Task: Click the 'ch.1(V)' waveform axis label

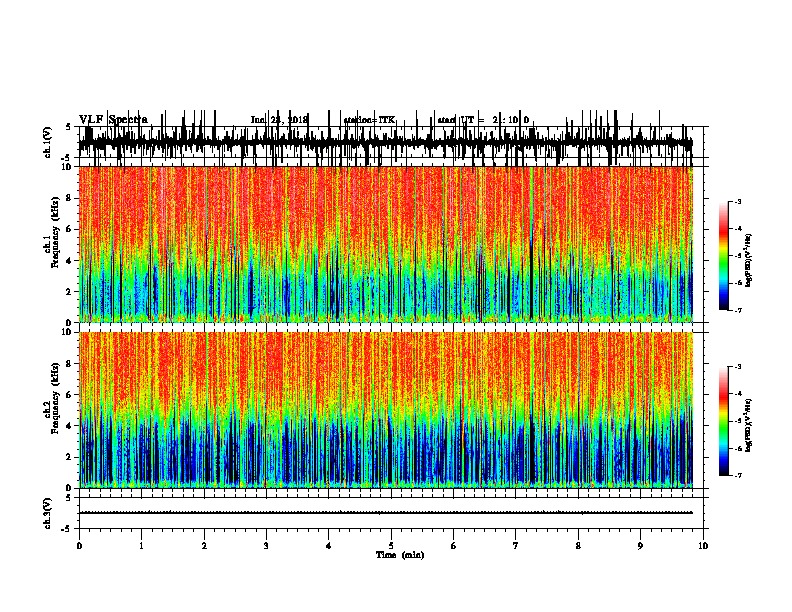Action: point(48,142)
